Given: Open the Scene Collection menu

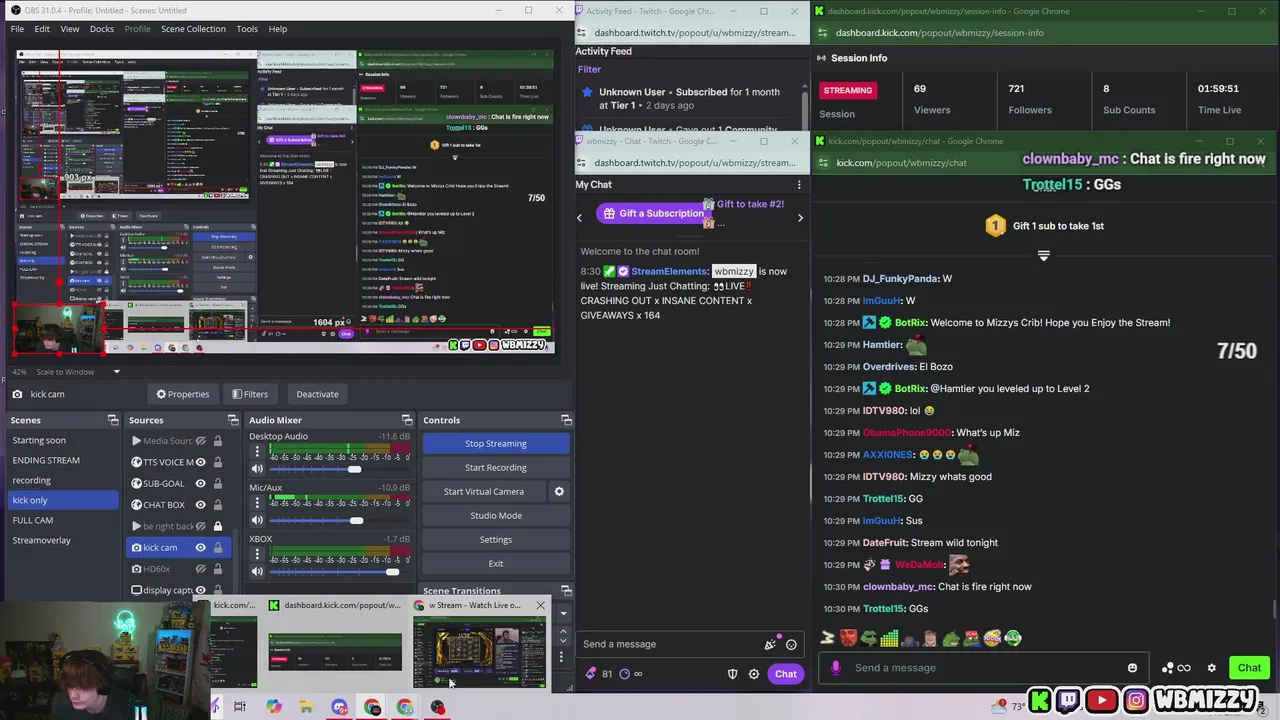Looking at the screenshot, I should 193,29.
